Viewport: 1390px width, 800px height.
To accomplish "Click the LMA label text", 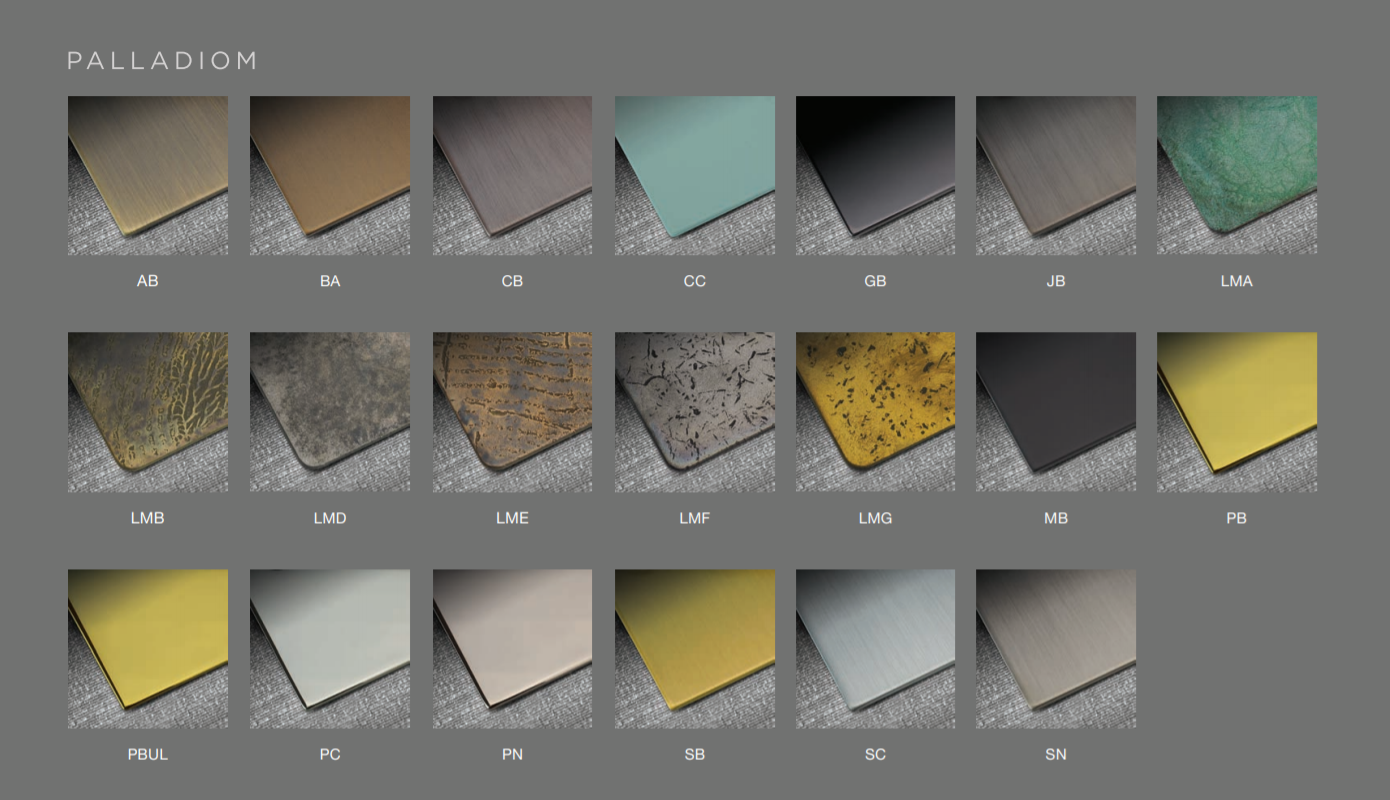I will pyautogui.click(x=1237, y=281).
